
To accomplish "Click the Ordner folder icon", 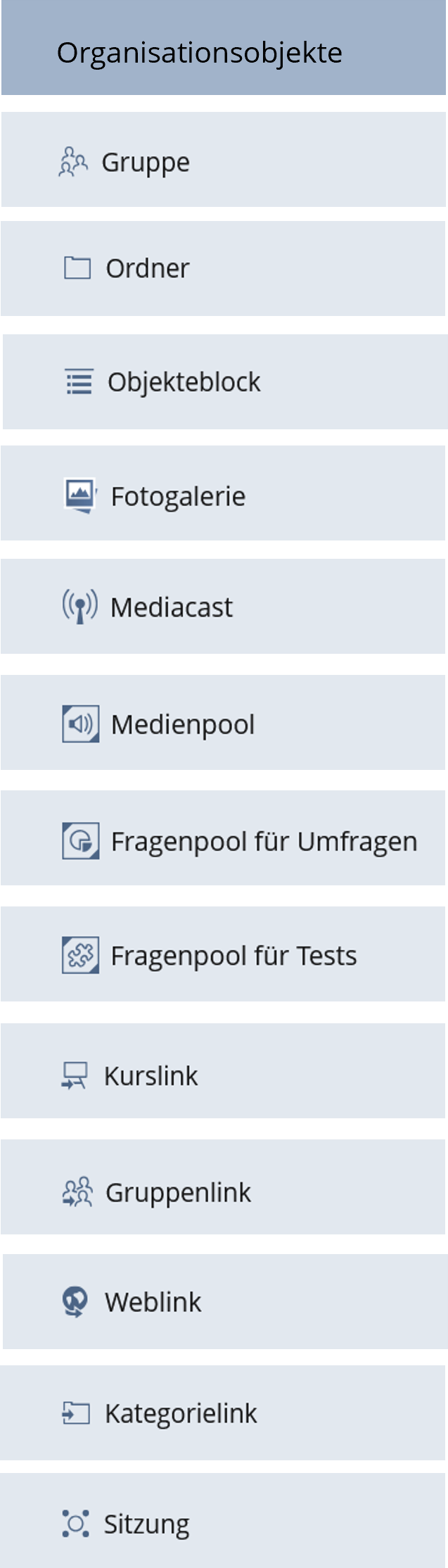I will (x=77, y=268).
